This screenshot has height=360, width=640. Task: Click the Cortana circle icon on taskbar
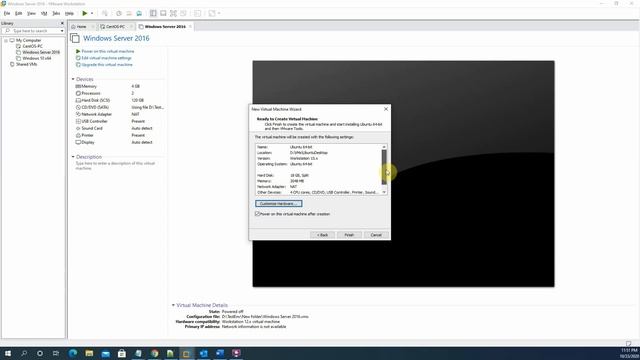[x=40, y=353]
